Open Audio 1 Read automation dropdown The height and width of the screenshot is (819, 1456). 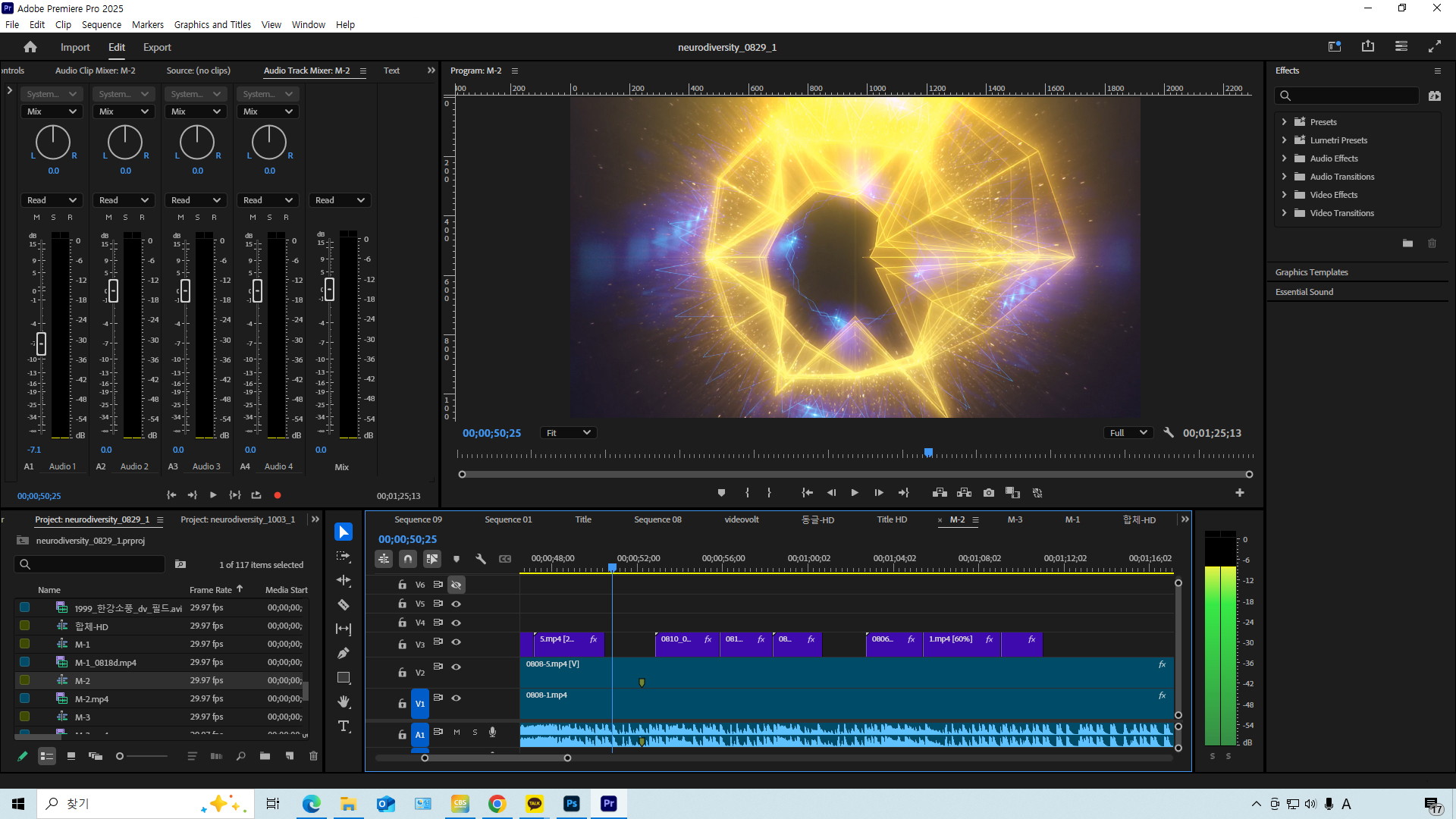coord(52,200)
